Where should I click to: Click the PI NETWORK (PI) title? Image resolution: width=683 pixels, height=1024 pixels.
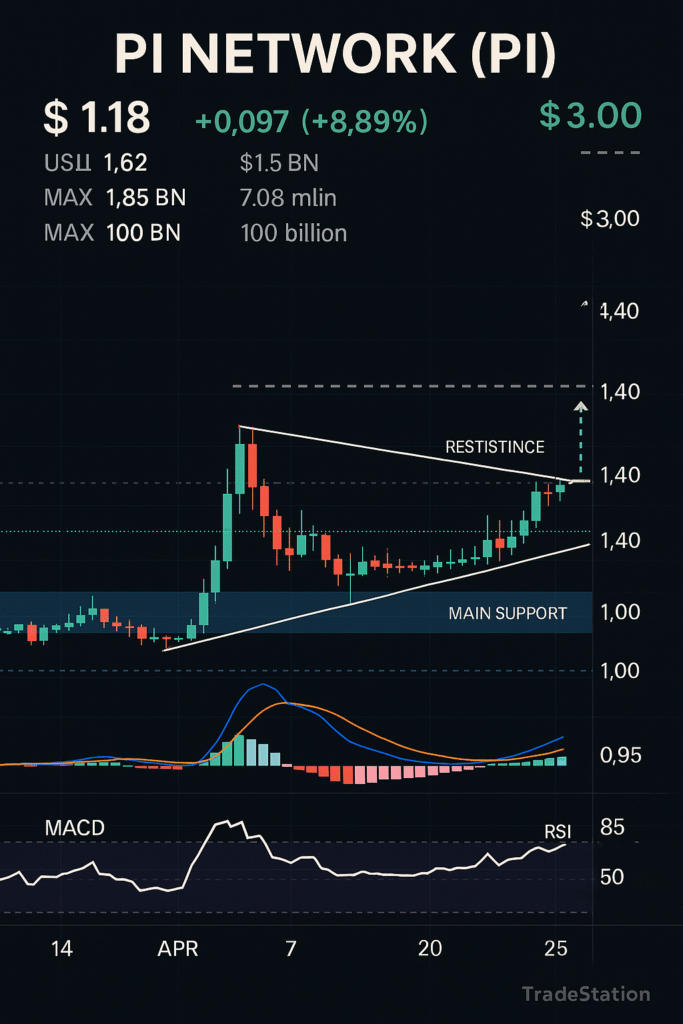click(336, 54)
